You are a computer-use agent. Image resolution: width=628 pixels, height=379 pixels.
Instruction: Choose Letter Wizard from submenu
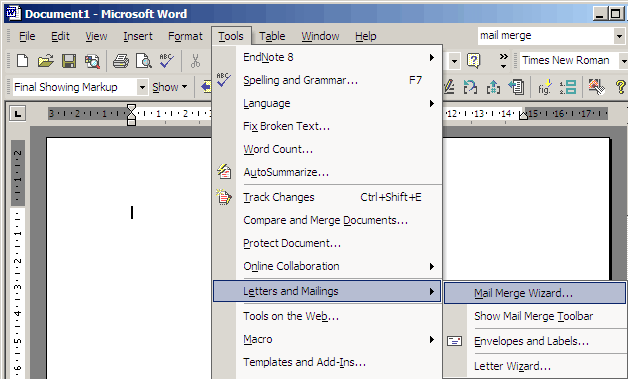pyautogui.click(x=535, y=366)
